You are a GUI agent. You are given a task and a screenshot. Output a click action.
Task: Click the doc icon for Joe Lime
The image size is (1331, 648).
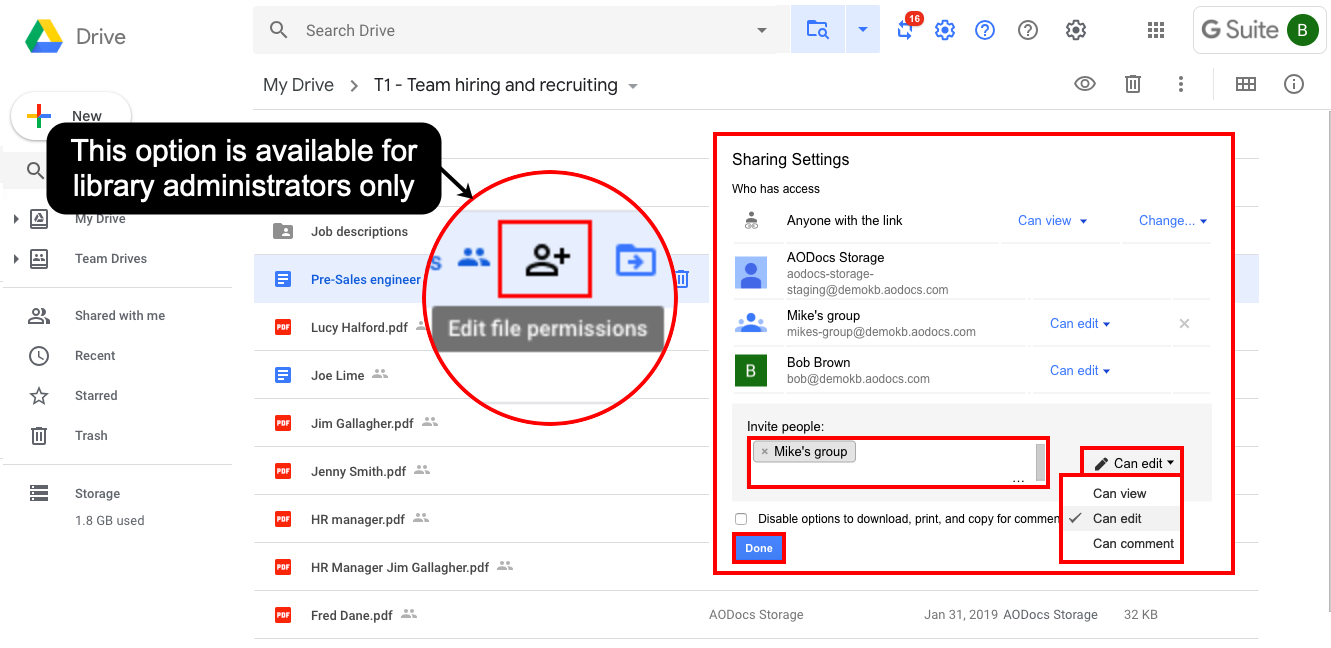coord(283,375)
